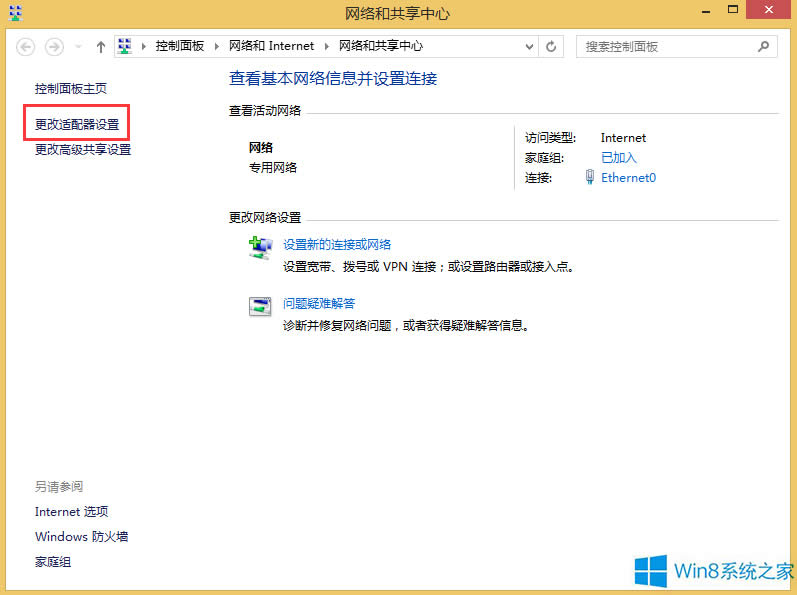Go up one level with the Up arrow

coord(101,47)
